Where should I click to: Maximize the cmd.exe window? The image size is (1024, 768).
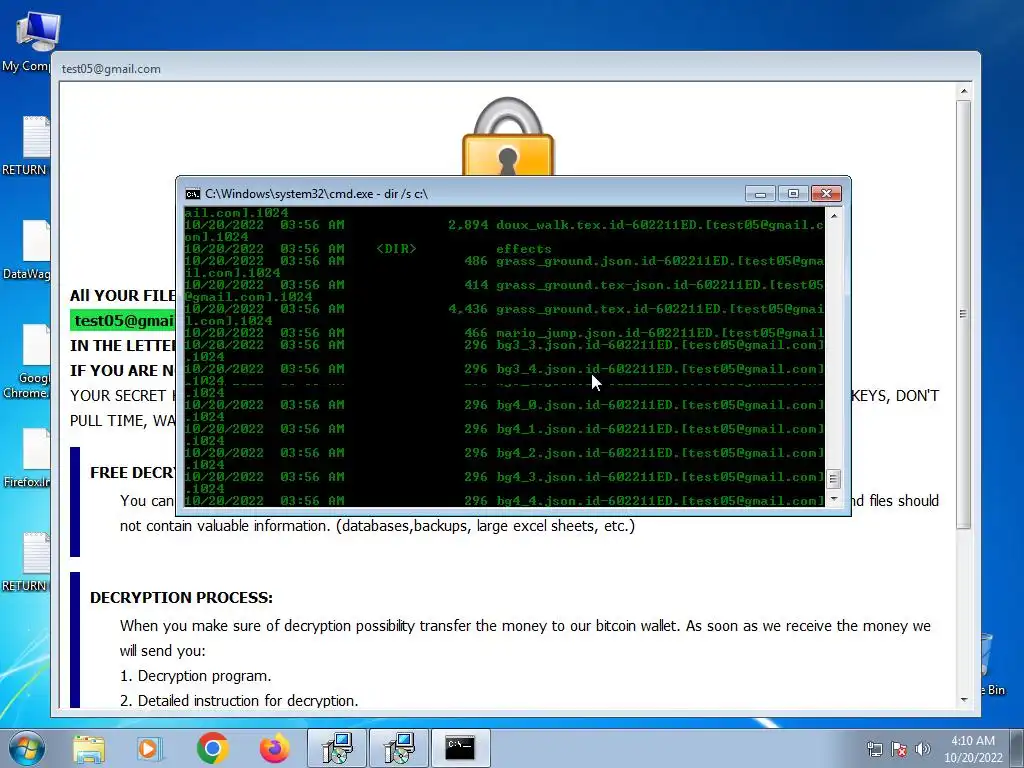click(x=793, y=194)
